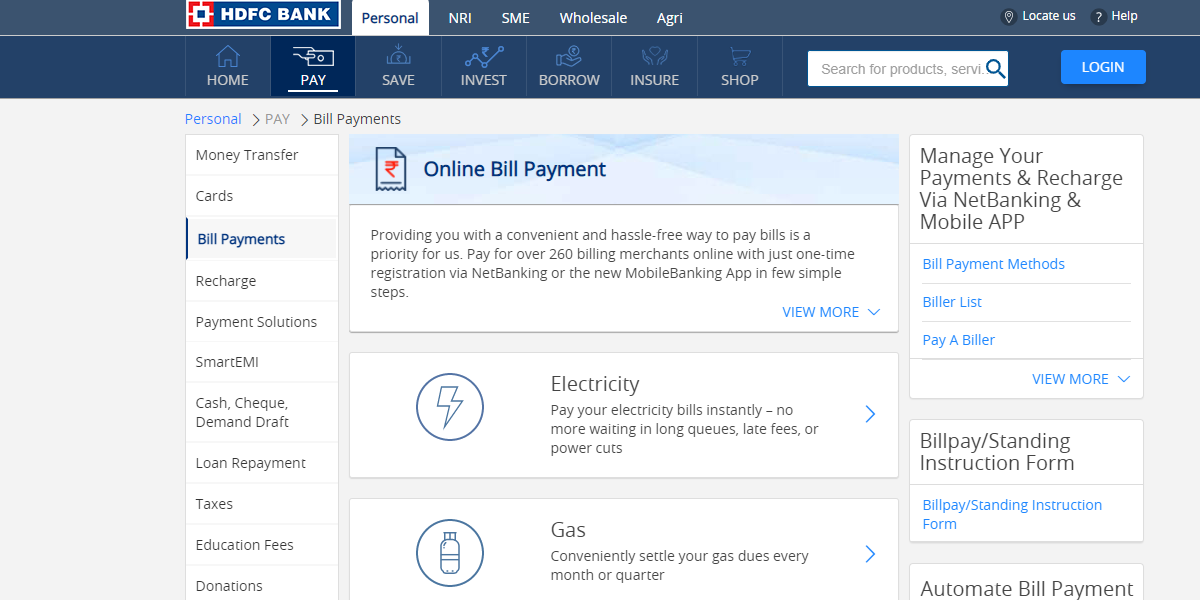
Task: Open Locate us via the pin icon
Action: click(1008, 16)
